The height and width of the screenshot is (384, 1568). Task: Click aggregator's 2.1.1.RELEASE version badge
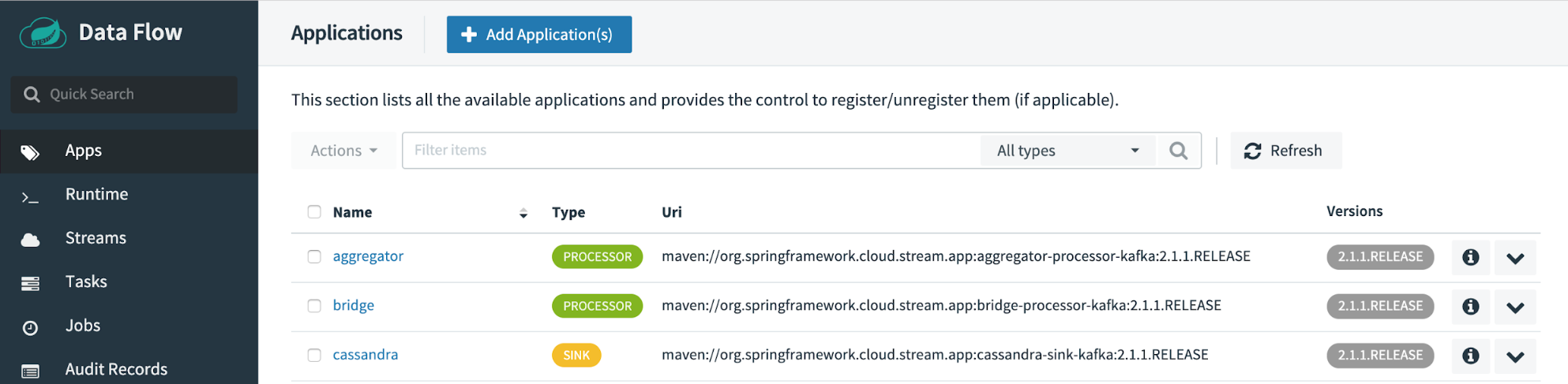pos(1380,257)
